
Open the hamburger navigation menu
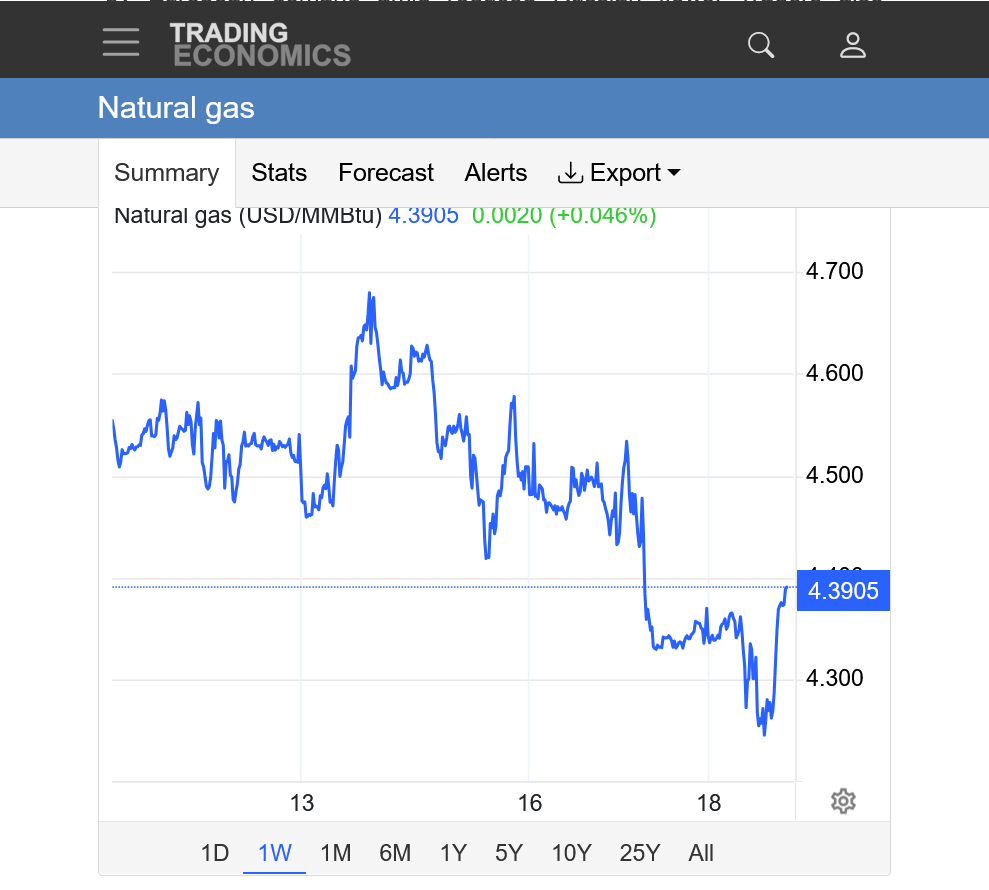pyautogui.click(x=121, y=43)
